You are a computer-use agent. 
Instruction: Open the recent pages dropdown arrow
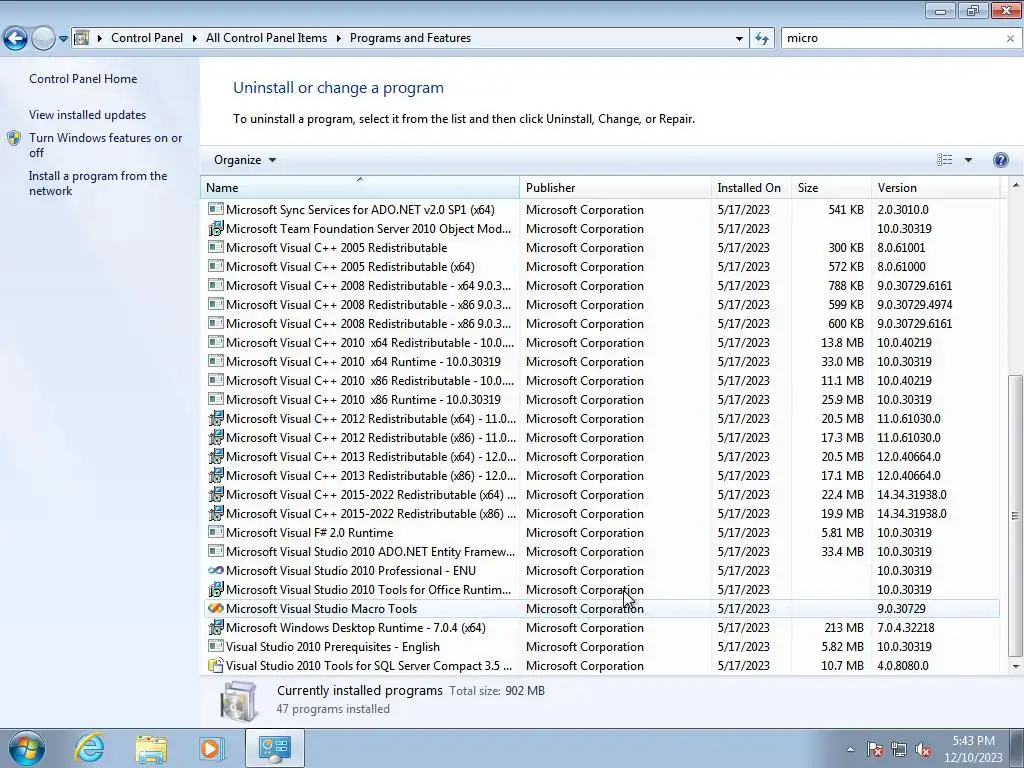(x=63, y=39)
